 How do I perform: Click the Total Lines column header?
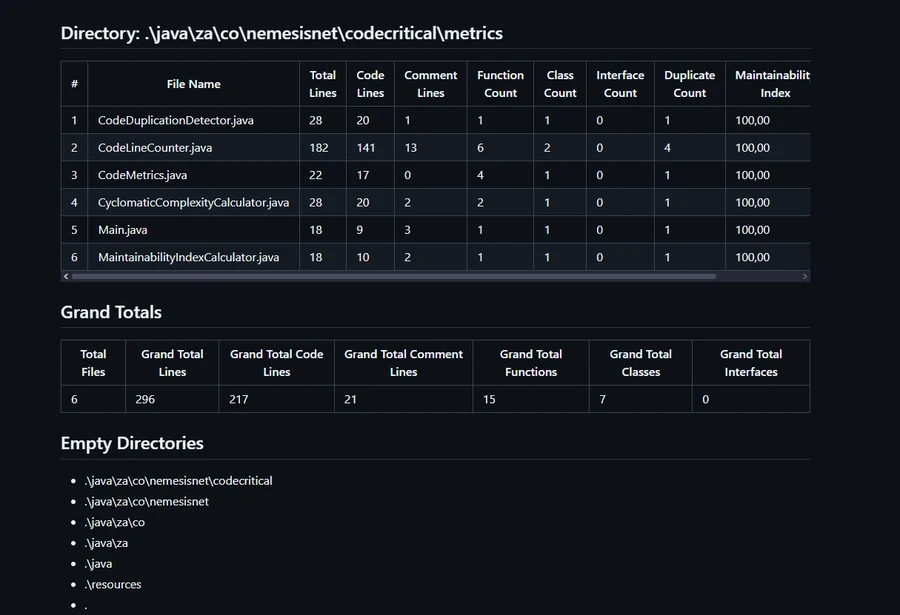click(x=322, y=84)
